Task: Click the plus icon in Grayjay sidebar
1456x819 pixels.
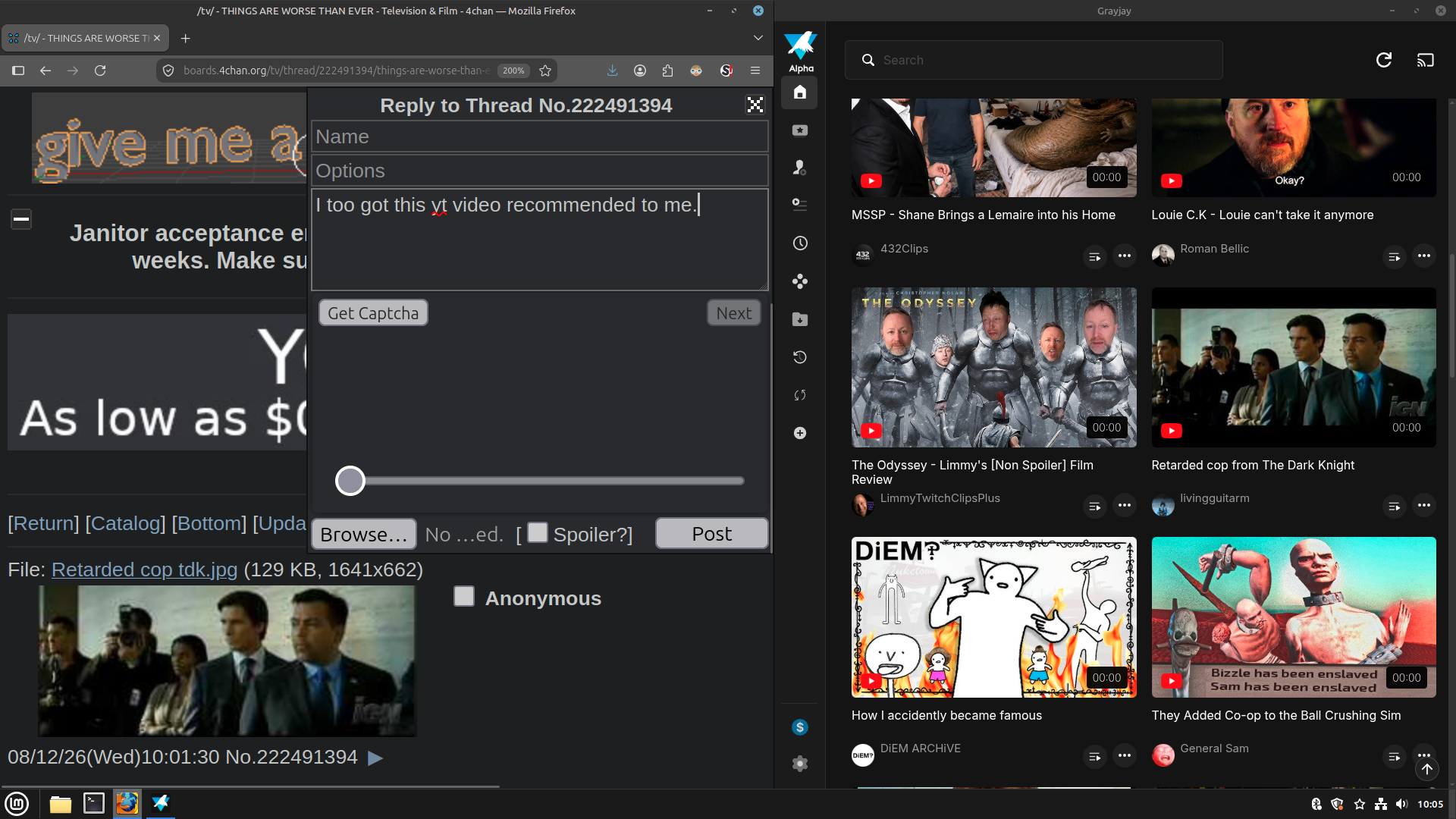Action: click(799, 433)
